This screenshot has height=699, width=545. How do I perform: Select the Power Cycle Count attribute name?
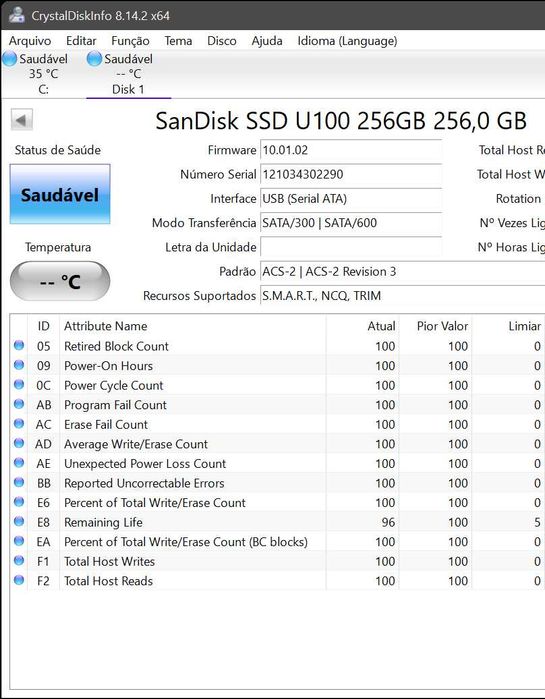(x=114, y=386)
